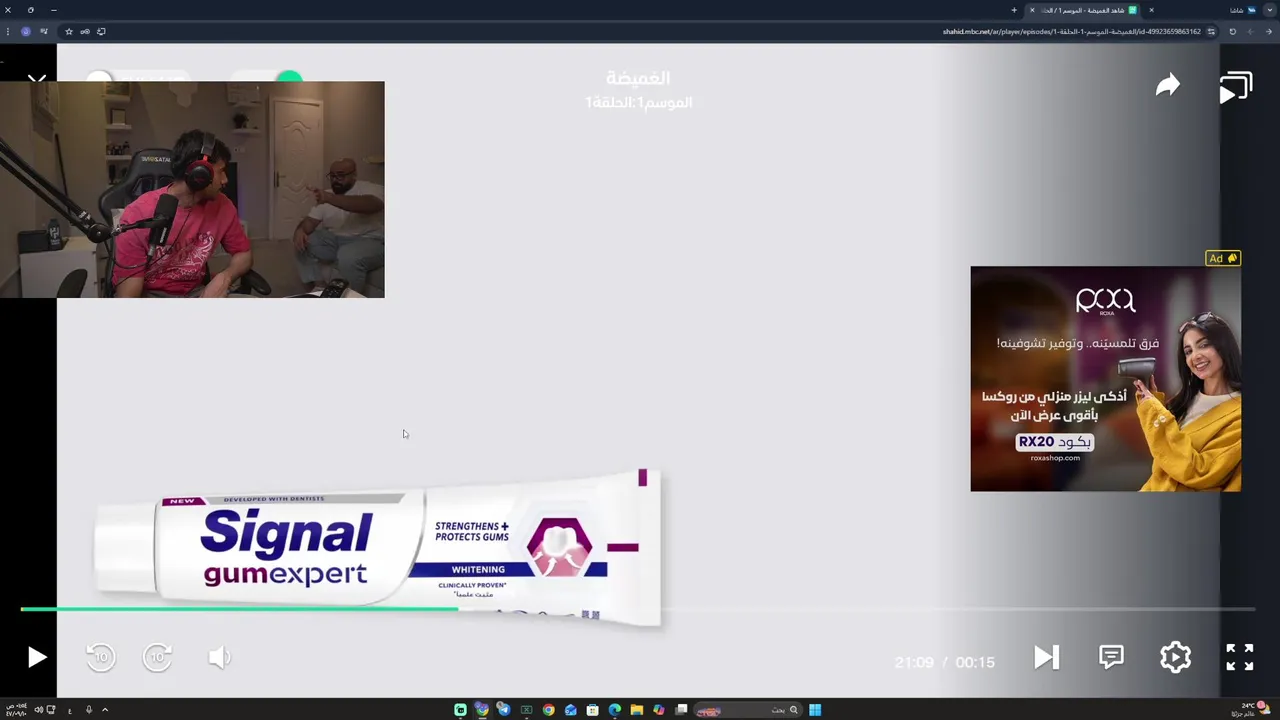1280x720 pixels.
Task: Open system volume tray icon
Action: pyautogui.click(x=38, y=710)
